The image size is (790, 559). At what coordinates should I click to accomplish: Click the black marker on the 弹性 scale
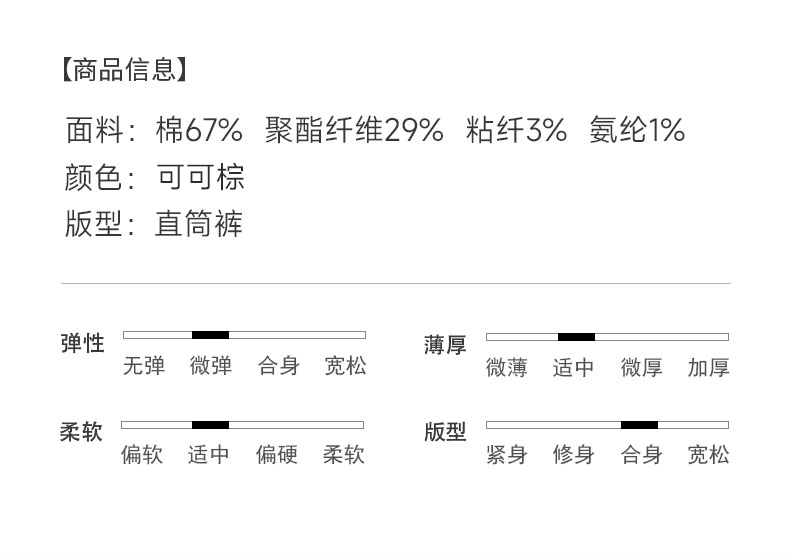point(210,335)
